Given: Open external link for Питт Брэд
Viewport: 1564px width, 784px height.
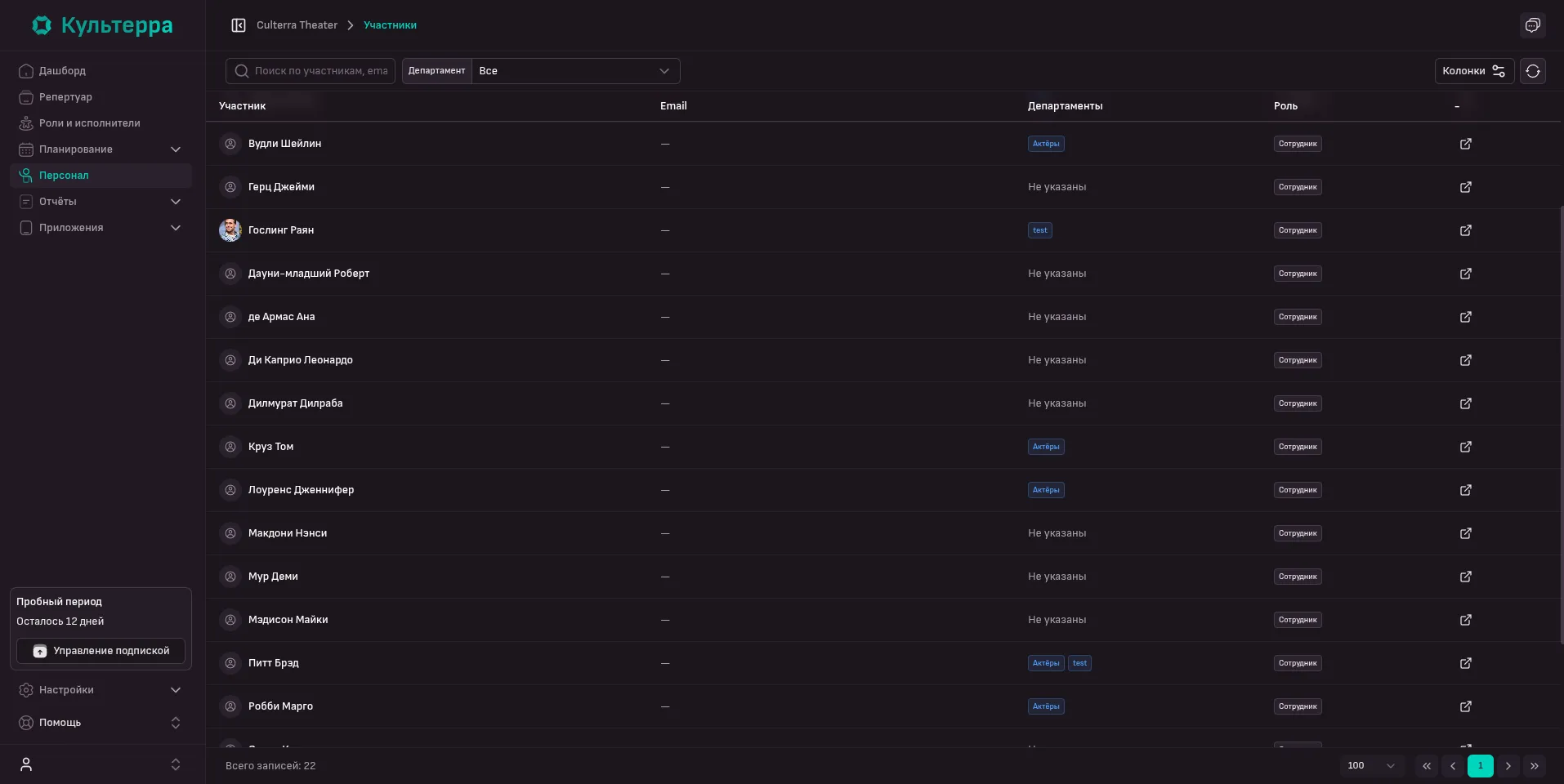Looking at the screenshot, I should pos(1466,663).
